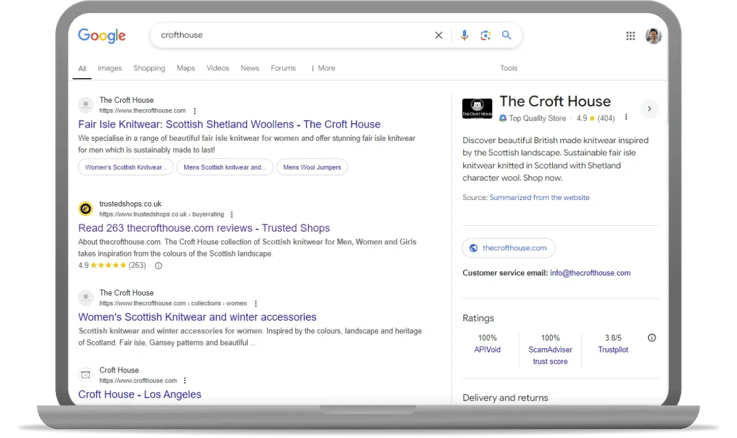Open Fair Isle Knitwear result link
This screenshot has width=737, height=438.
pyautogui.click(x=229, y=125)
